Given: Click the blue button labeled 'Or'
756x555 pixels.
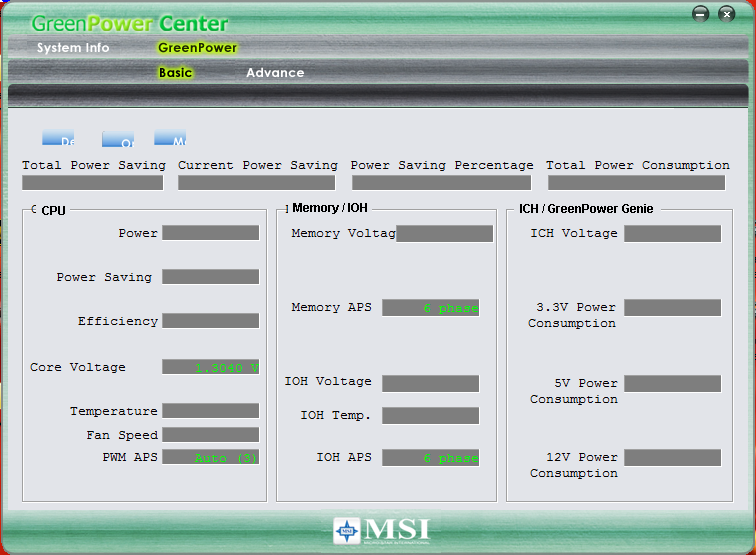Looking at the screenshot, I should click(118, 139).
